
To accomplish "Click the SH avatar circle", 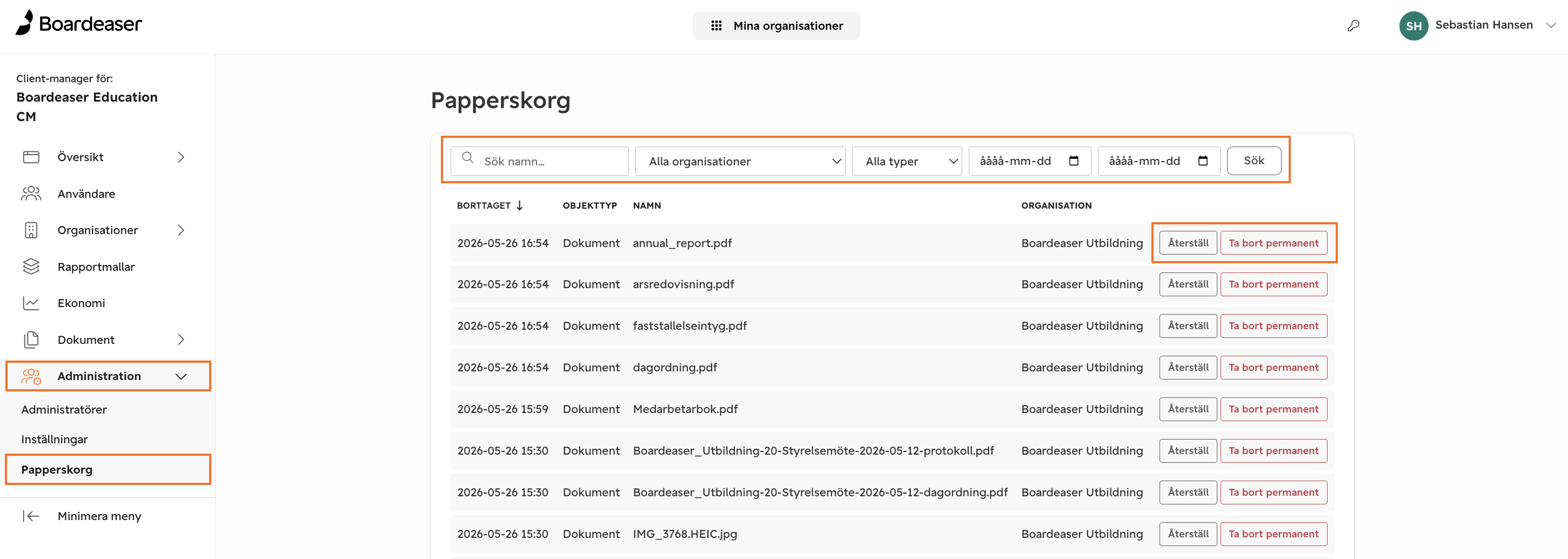I will [x=1413, y=25].
